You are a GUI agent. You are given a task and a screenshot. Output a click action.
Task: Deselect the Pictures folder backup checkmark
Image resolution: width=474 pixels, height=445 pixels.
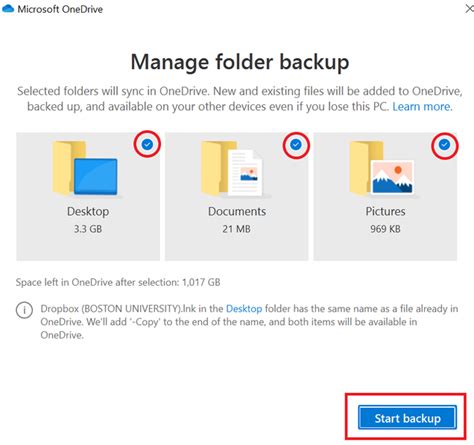[x=444, y=144]
